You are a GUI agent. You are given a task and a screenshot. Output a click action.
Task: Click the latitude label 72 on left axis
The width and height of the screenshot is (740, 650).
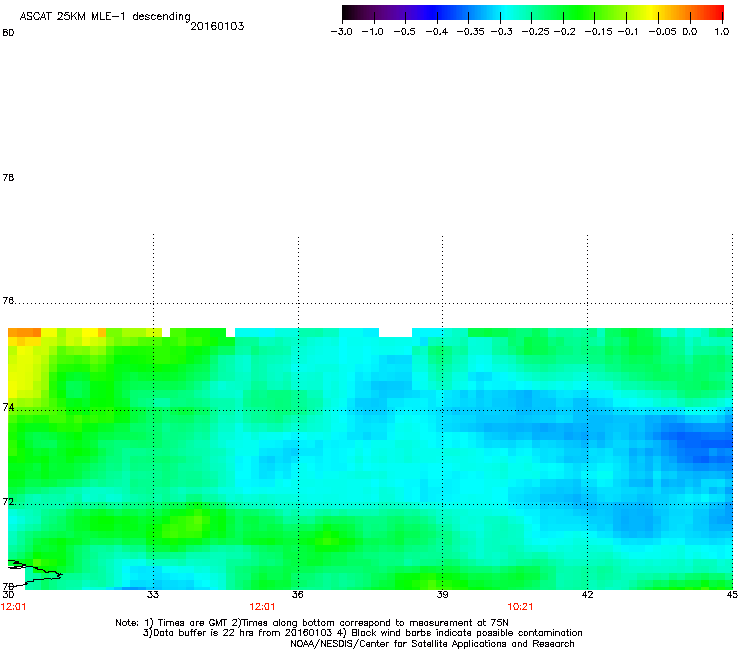pyautogui.click(x=8, y=501)
